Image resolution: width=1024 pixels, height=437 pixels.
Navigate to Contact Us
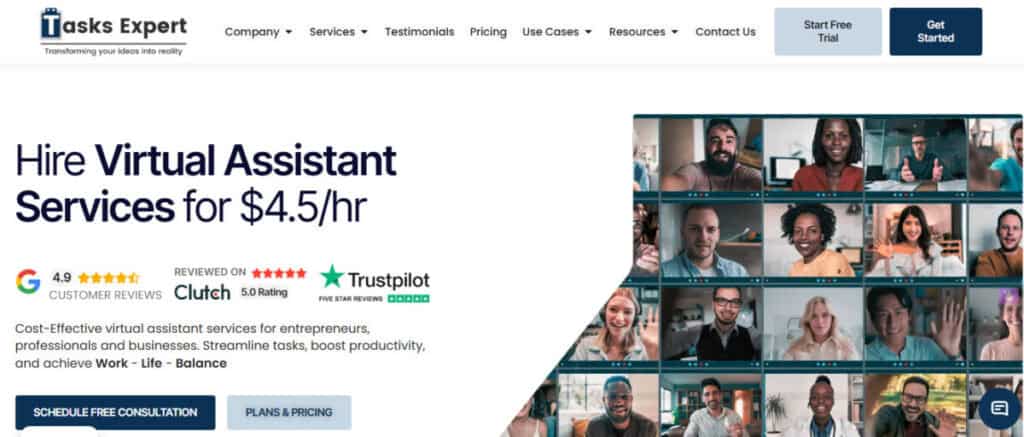(725, 31)
